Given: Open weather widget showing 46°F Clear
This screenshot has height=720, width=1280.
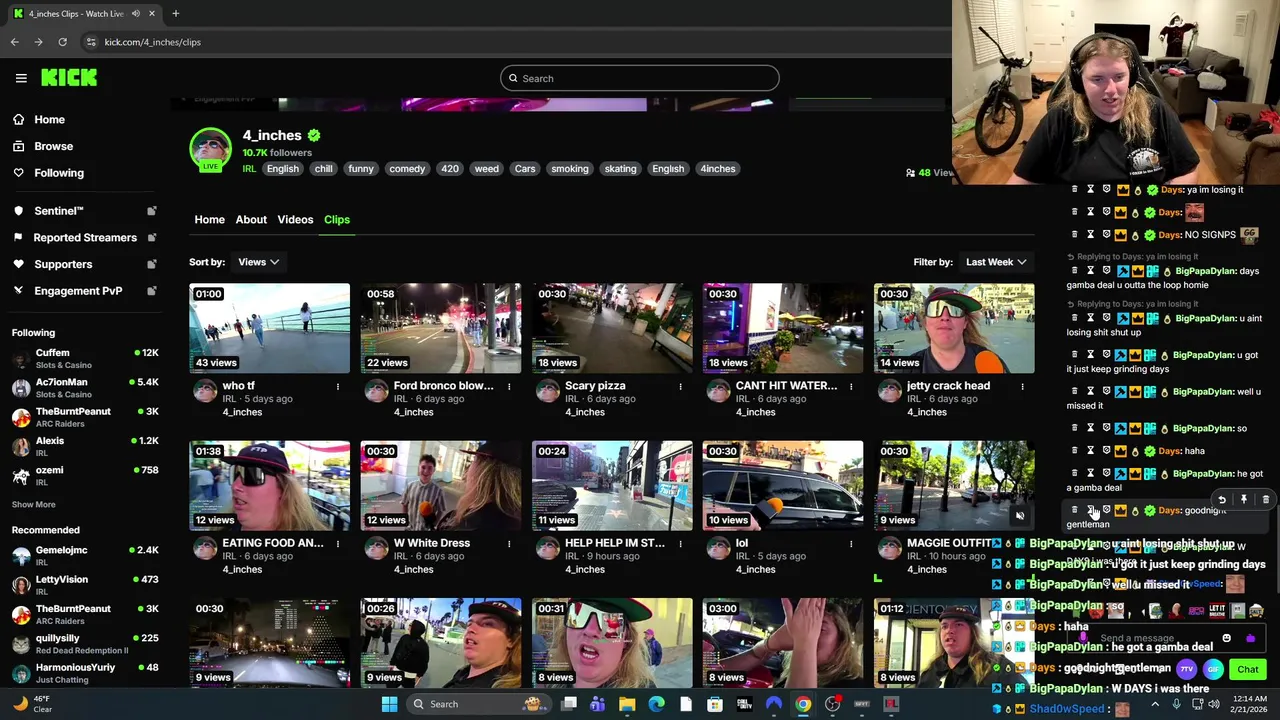Looking at the screenshot, I should [32, 704].
